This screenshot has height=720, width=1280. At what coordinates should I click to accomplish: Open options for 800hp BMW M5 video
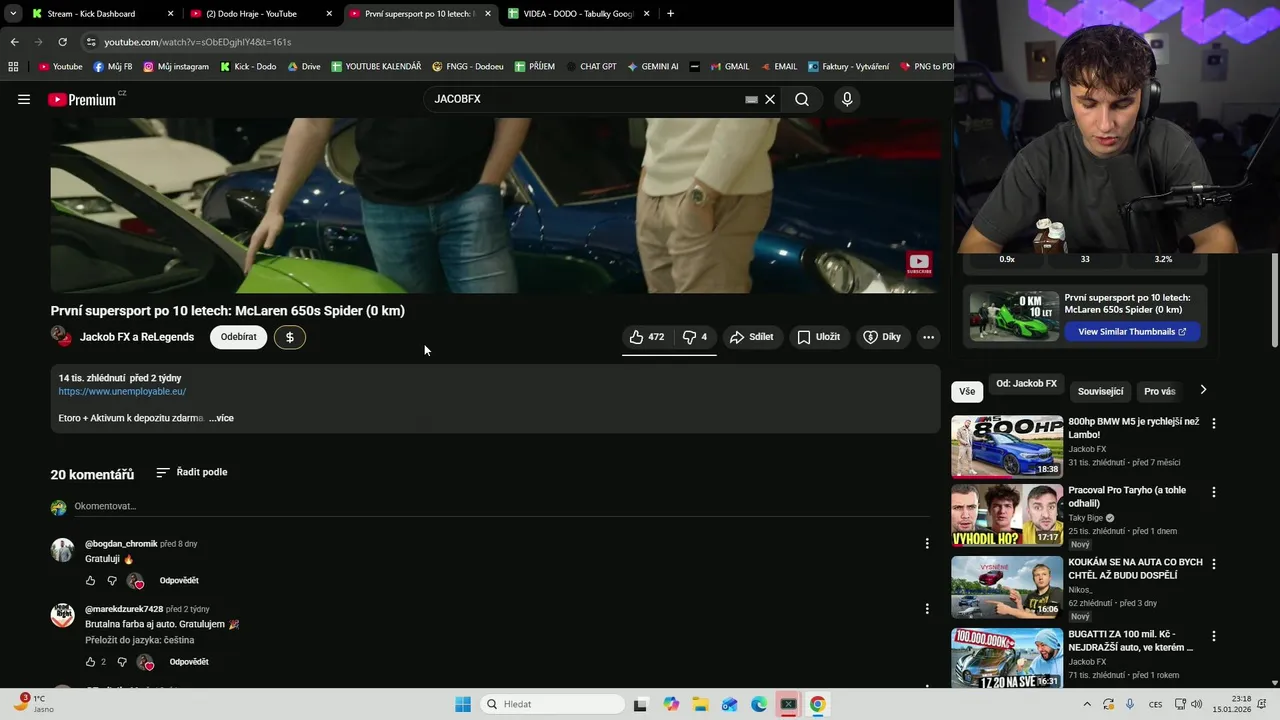(1214, 423)
